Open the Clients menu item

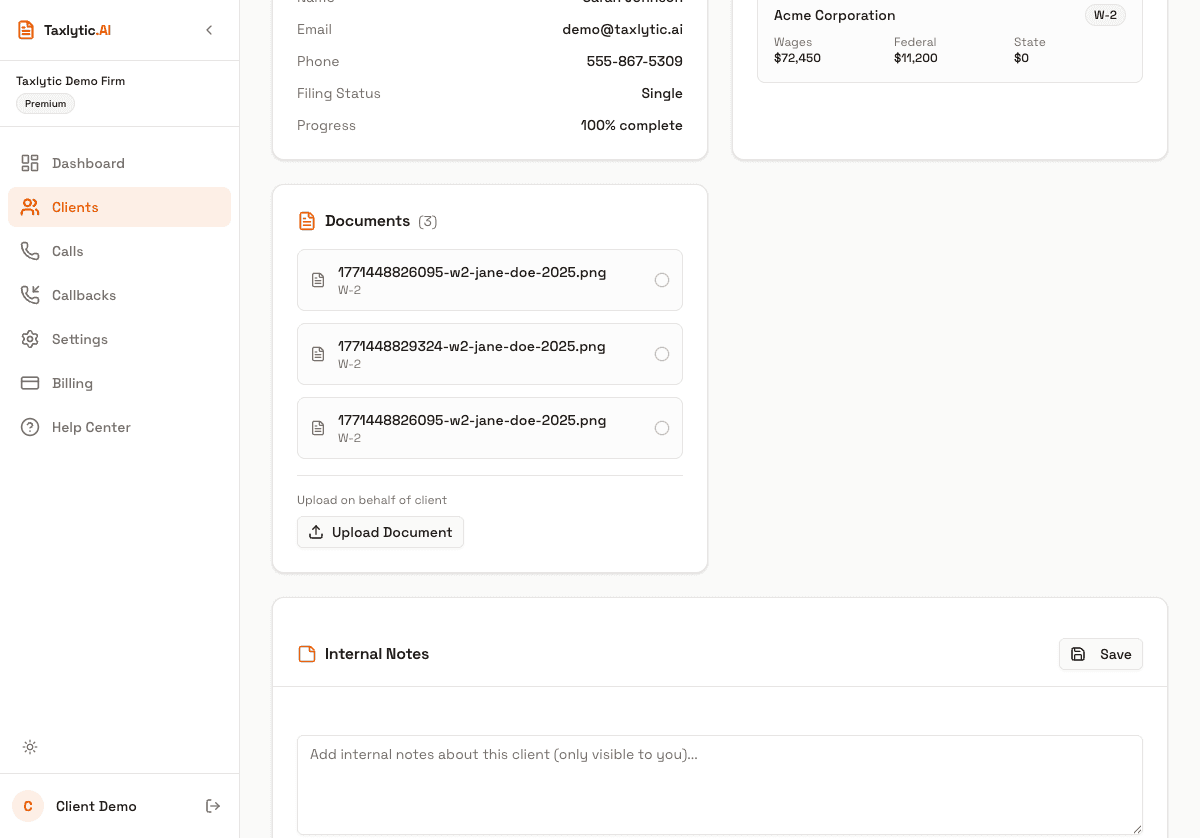point(75,207)
